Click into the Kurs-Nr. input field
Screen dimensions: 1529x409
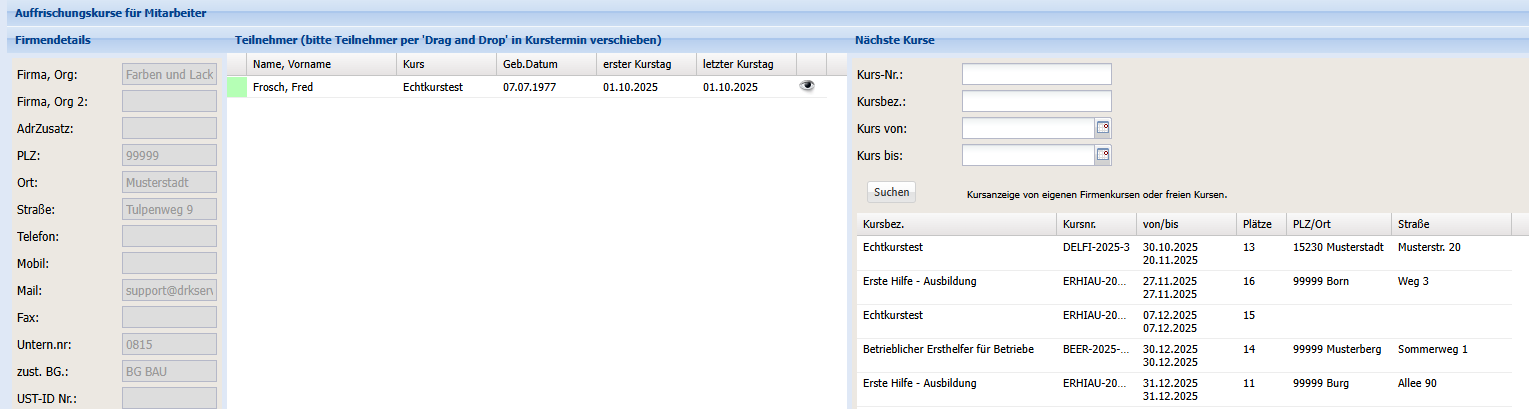coord(1036,74)
